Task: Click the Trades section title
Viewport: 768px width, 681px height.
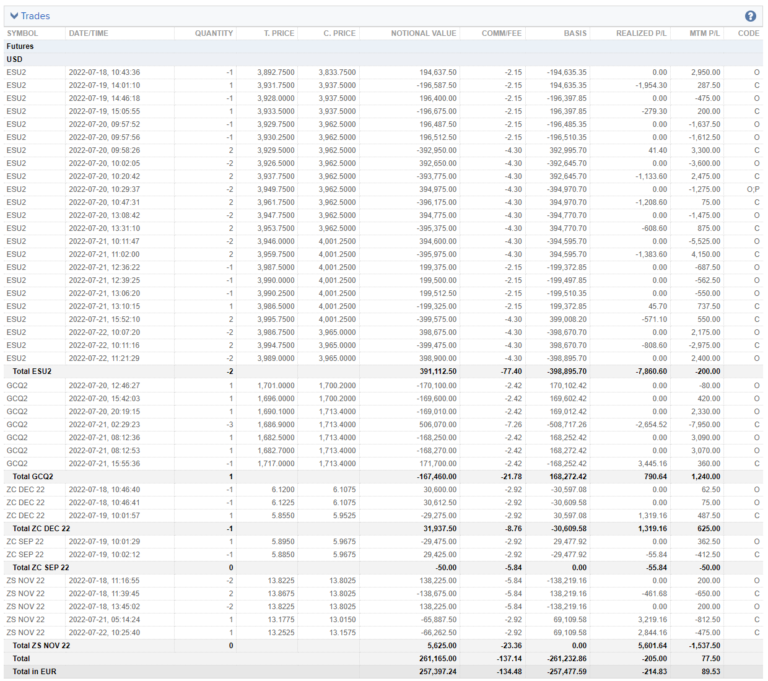Action: (36, 16)
